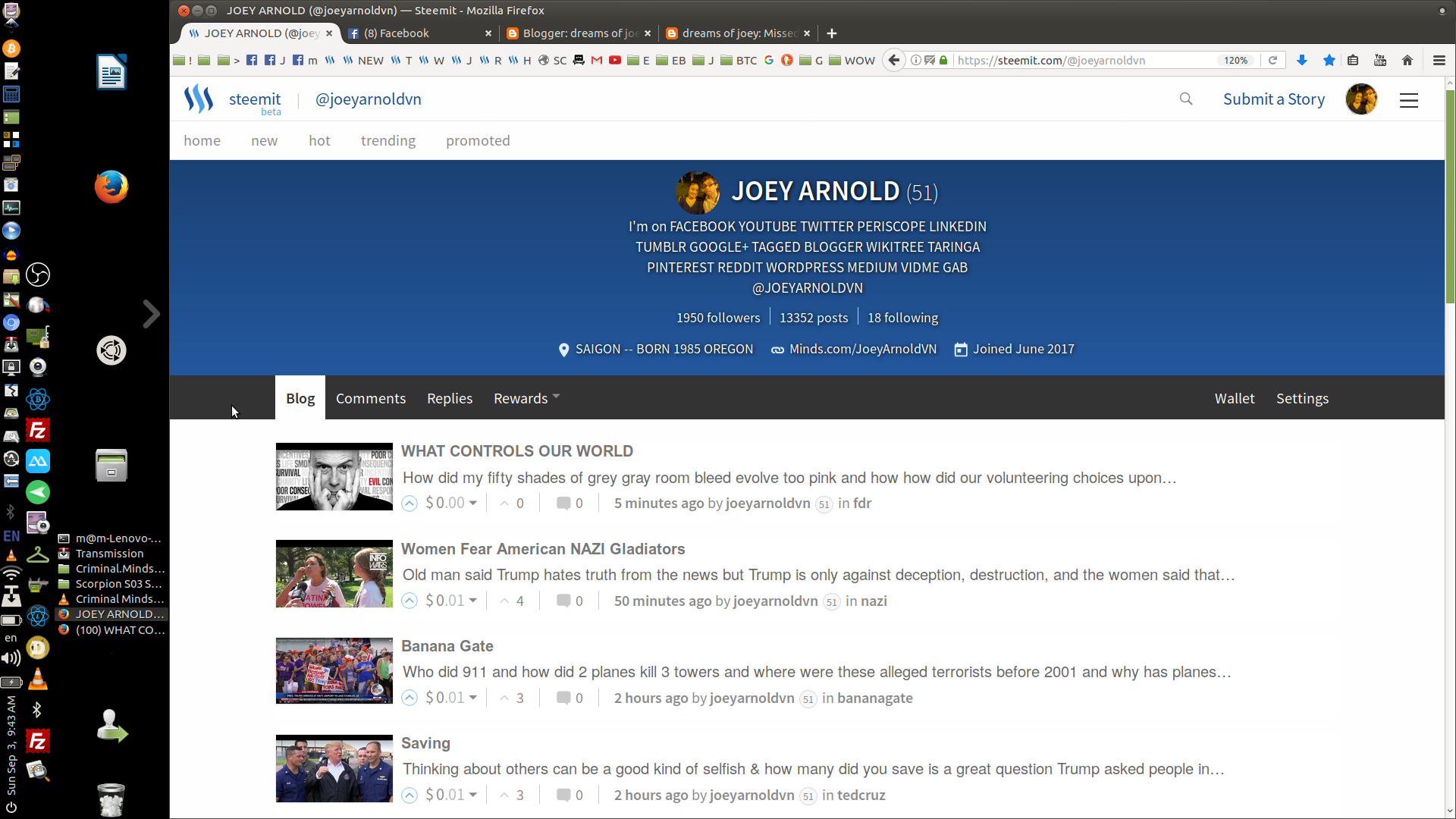
Task: Toggle upvote on the Saving post
Action: (409, 795)
